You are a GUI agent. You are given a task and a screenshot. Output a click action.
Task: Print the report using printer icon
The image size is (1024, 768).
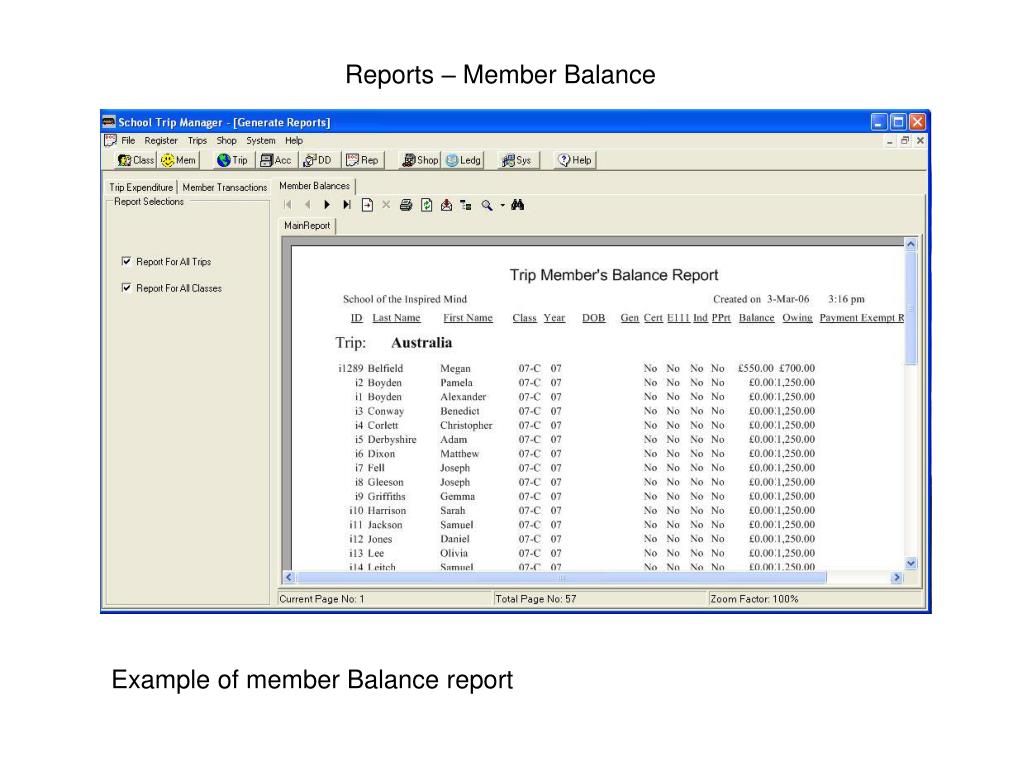(406, 205)
